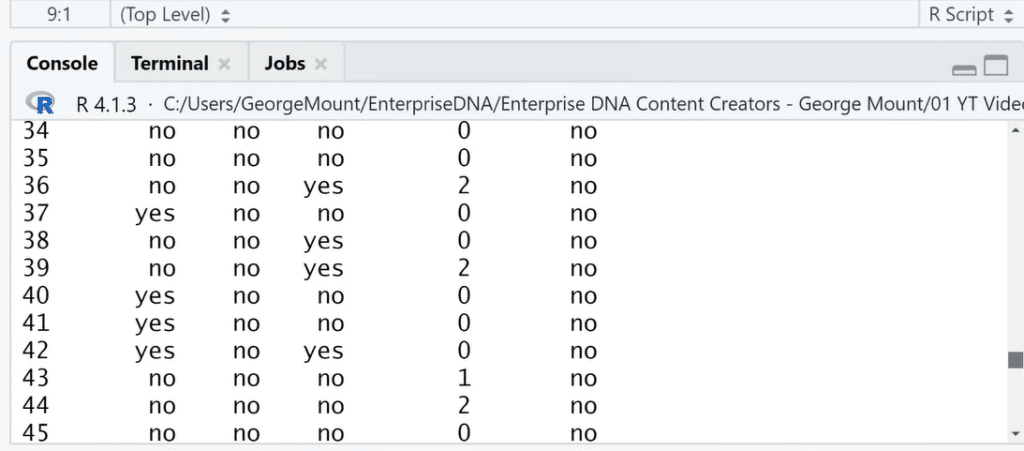Click the R 4.1.3 version label
Screen dimensions: 1024x451
point(106,104)
